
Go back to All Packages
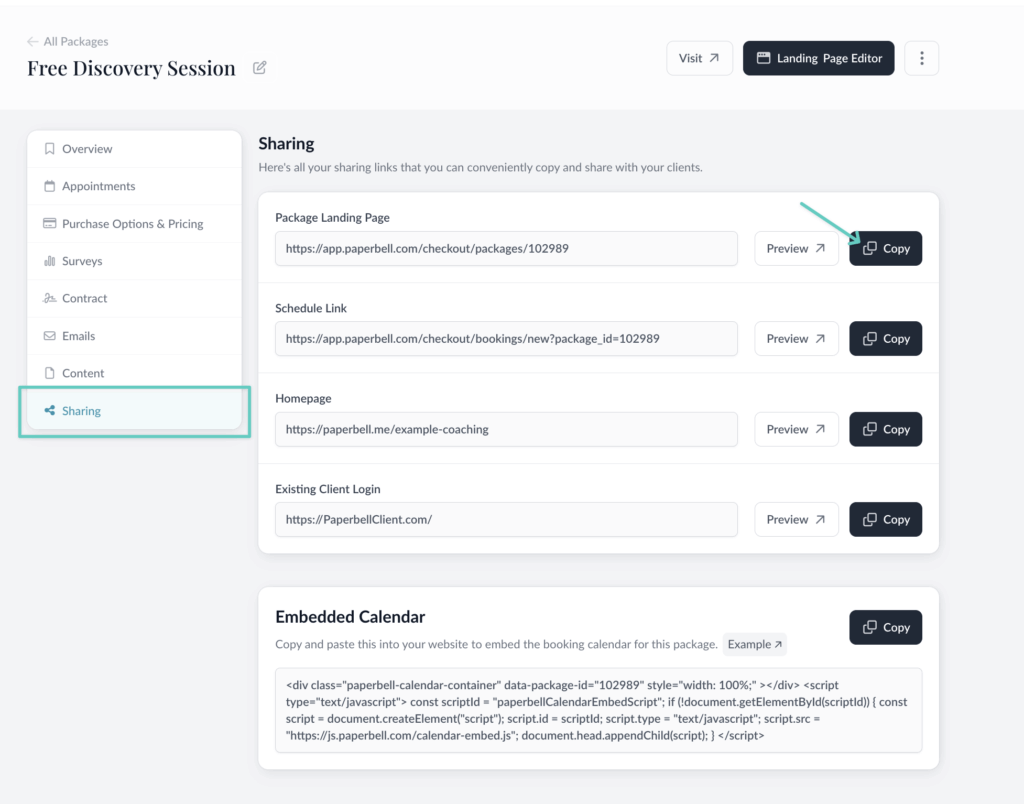click(x=68, y=41)
